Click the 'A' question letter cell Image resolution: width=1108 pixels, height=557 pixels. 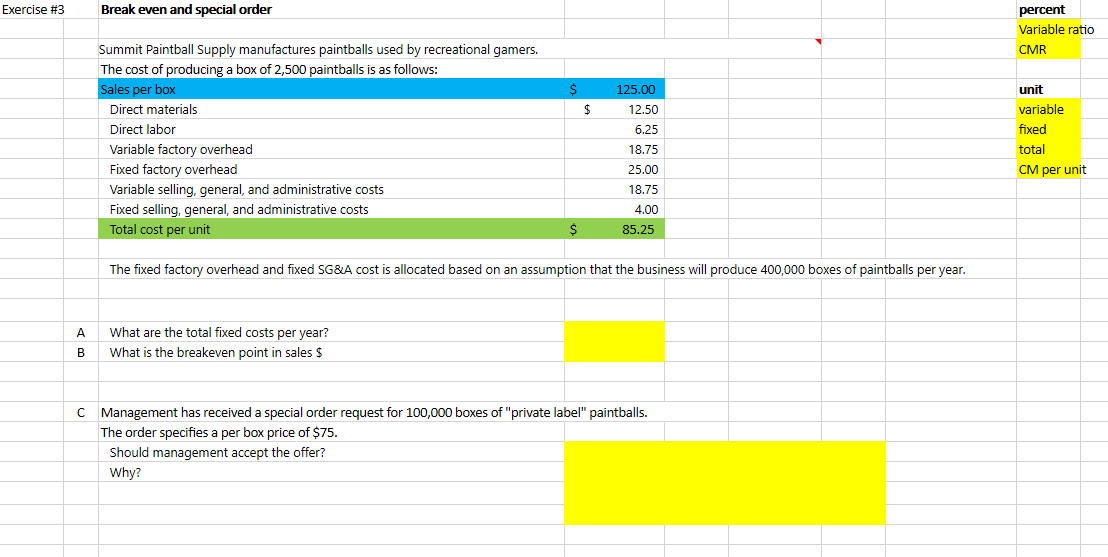point(81,332)
